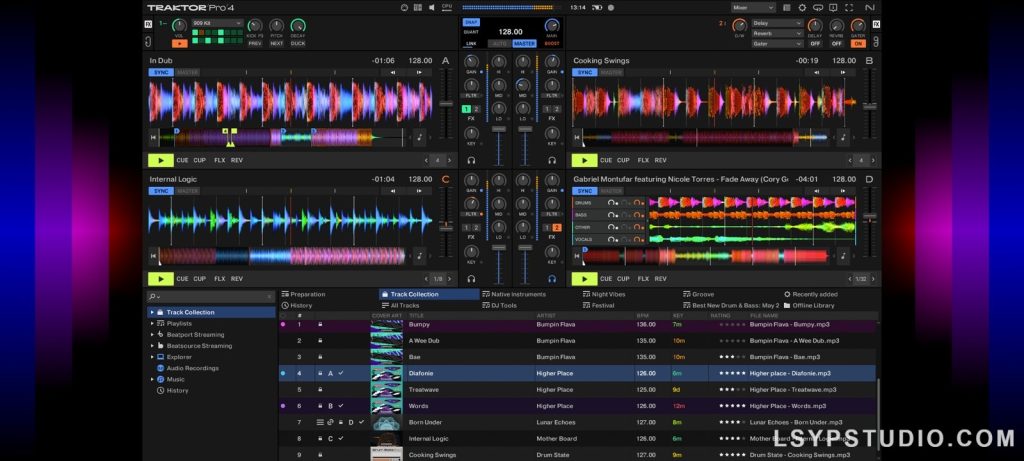Click green play button on Deck A
This screenshot has width=1024, height=461.
tap(161, 160)
